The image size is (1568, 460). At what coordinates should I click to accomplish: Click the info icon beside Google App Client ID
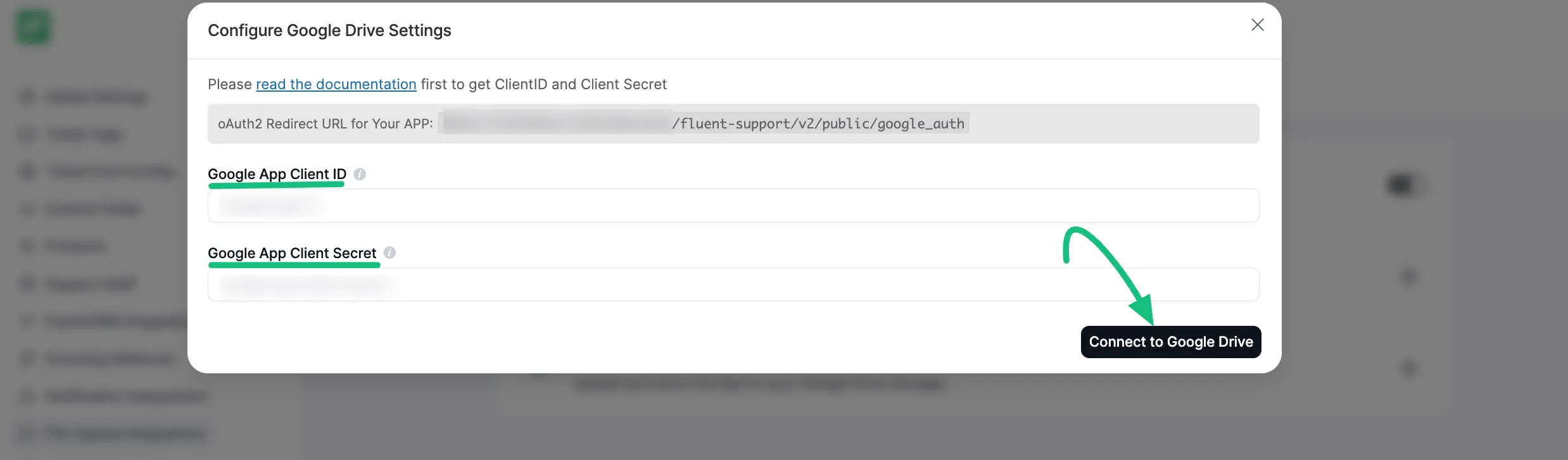(x=360, y=174)
